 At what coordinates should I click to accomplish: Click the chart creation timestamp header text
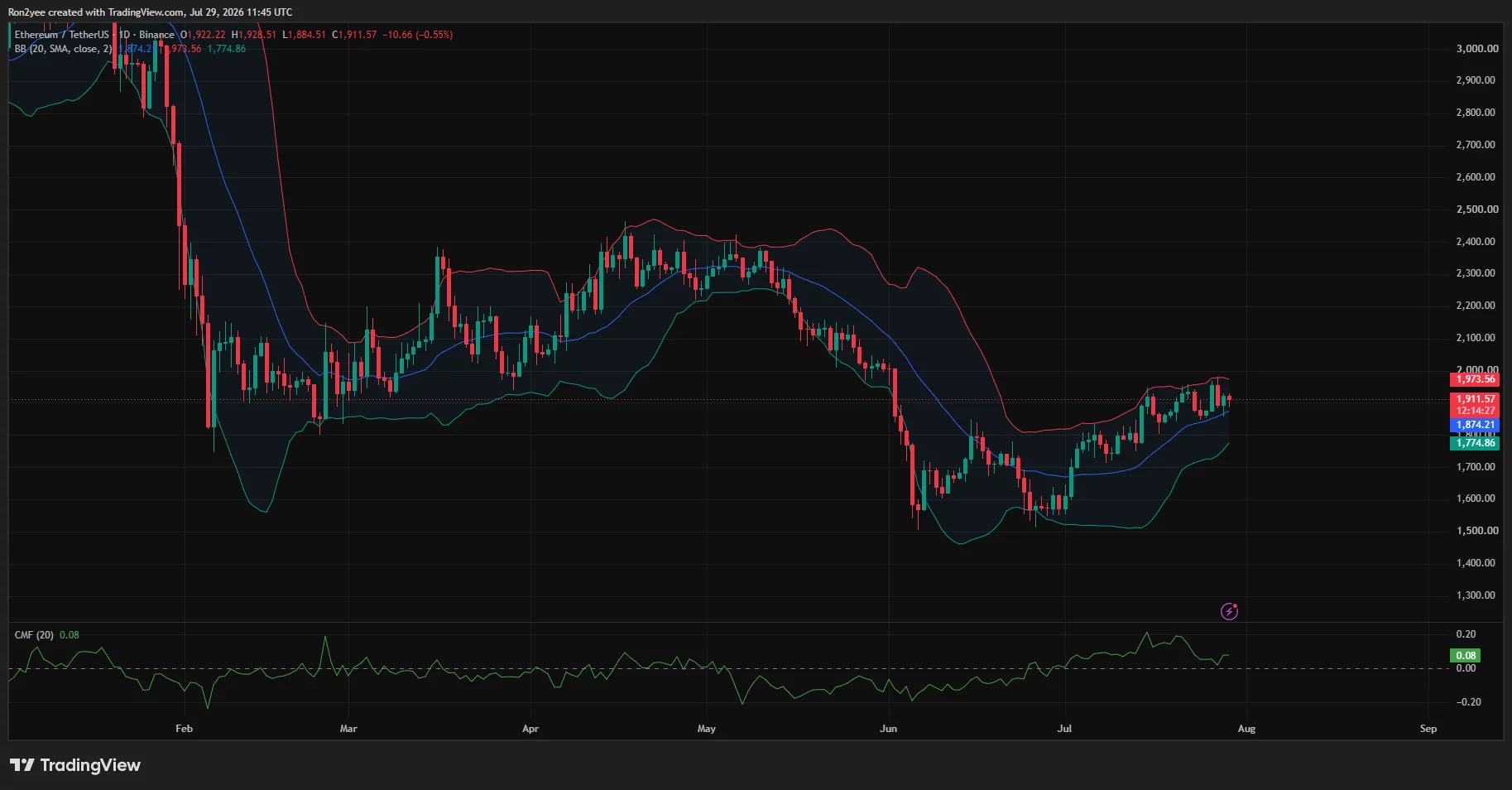[x=150, y=12]
